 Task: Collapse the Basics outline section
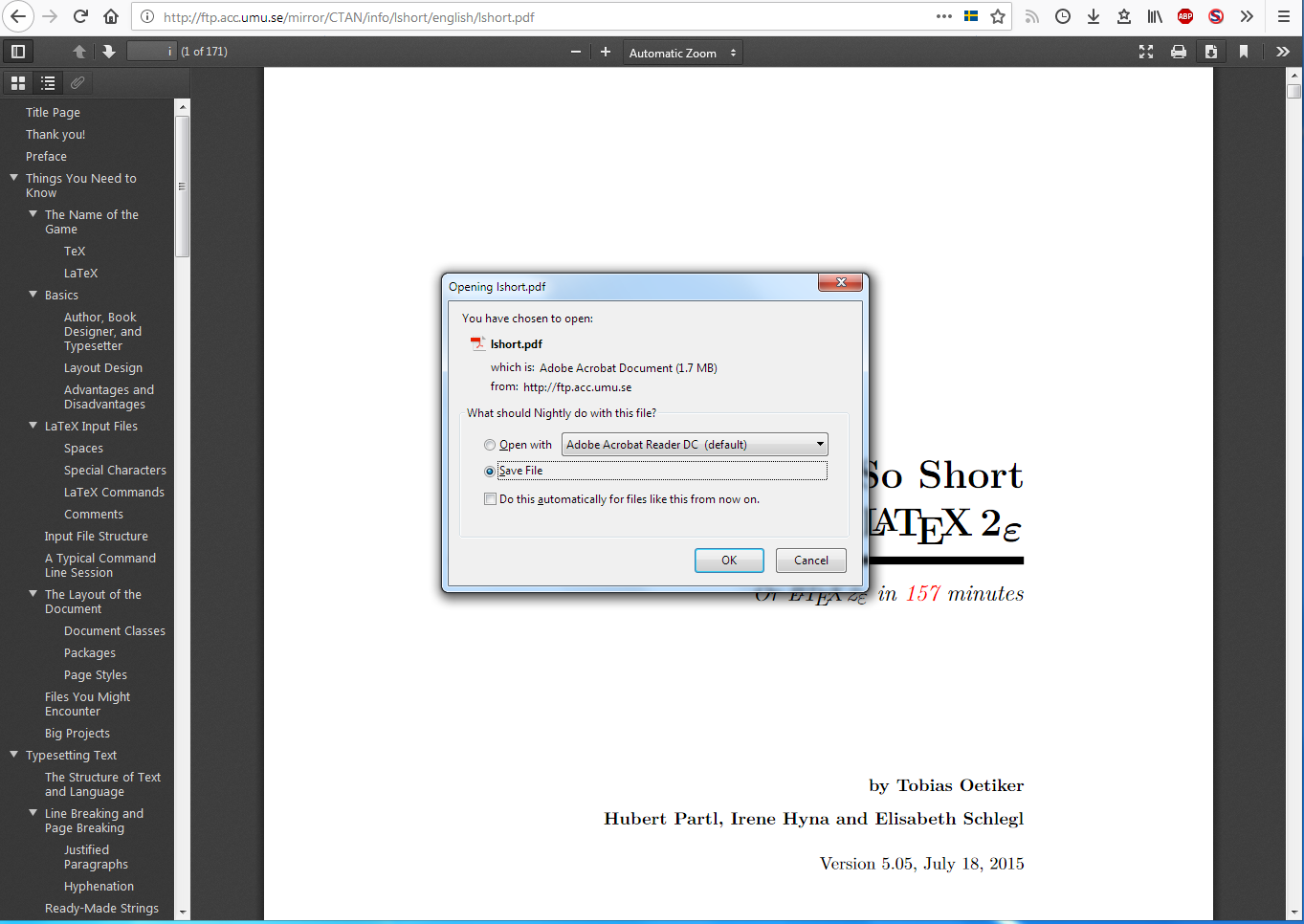(33, 295)
